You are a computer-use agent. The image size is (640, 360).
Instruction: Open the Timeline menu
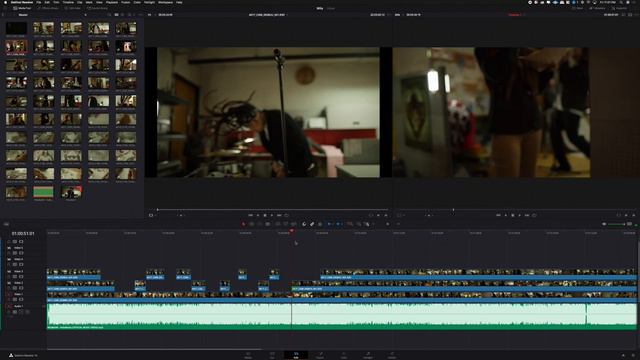click(68, 2)
